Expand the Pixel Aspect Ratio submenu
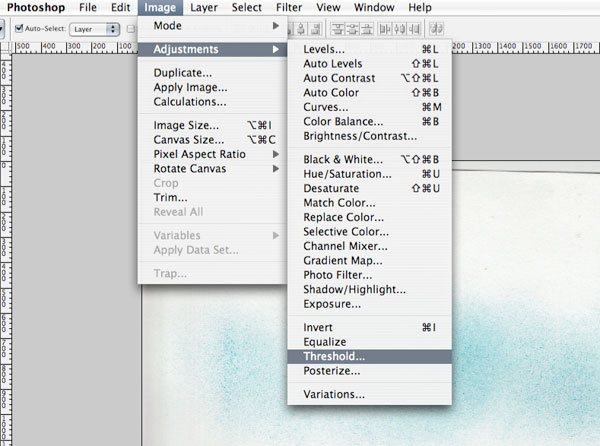 tap(212, 154)
